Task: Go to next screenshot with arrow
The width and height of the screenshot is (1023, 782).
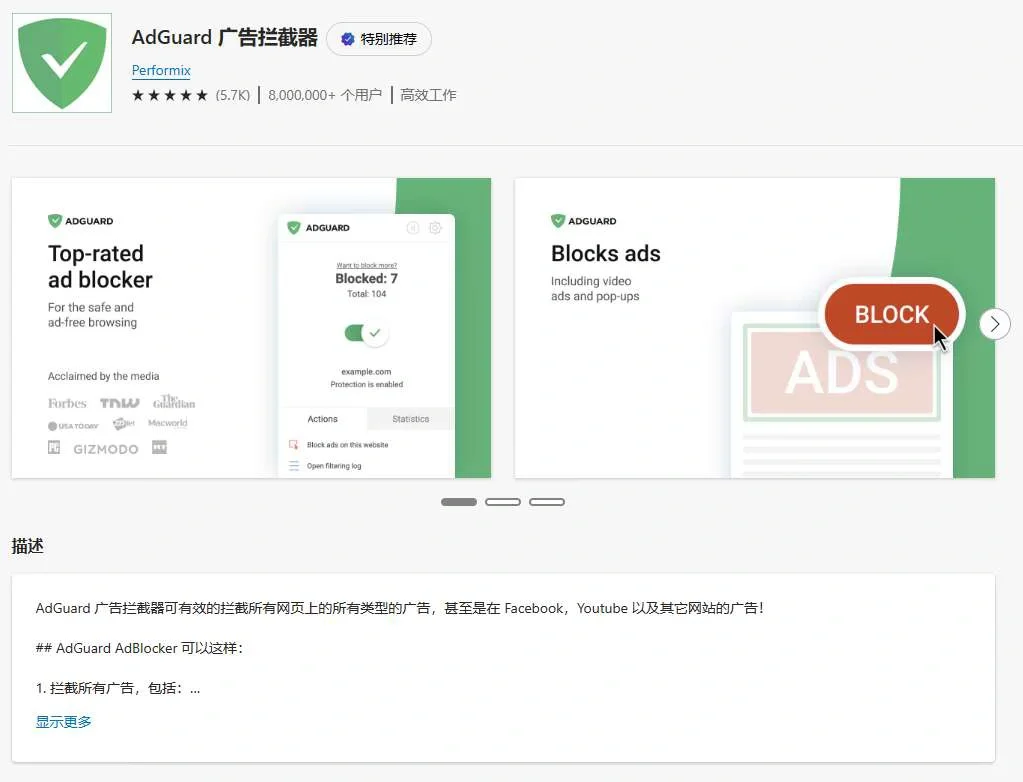Action: (995, 324)
